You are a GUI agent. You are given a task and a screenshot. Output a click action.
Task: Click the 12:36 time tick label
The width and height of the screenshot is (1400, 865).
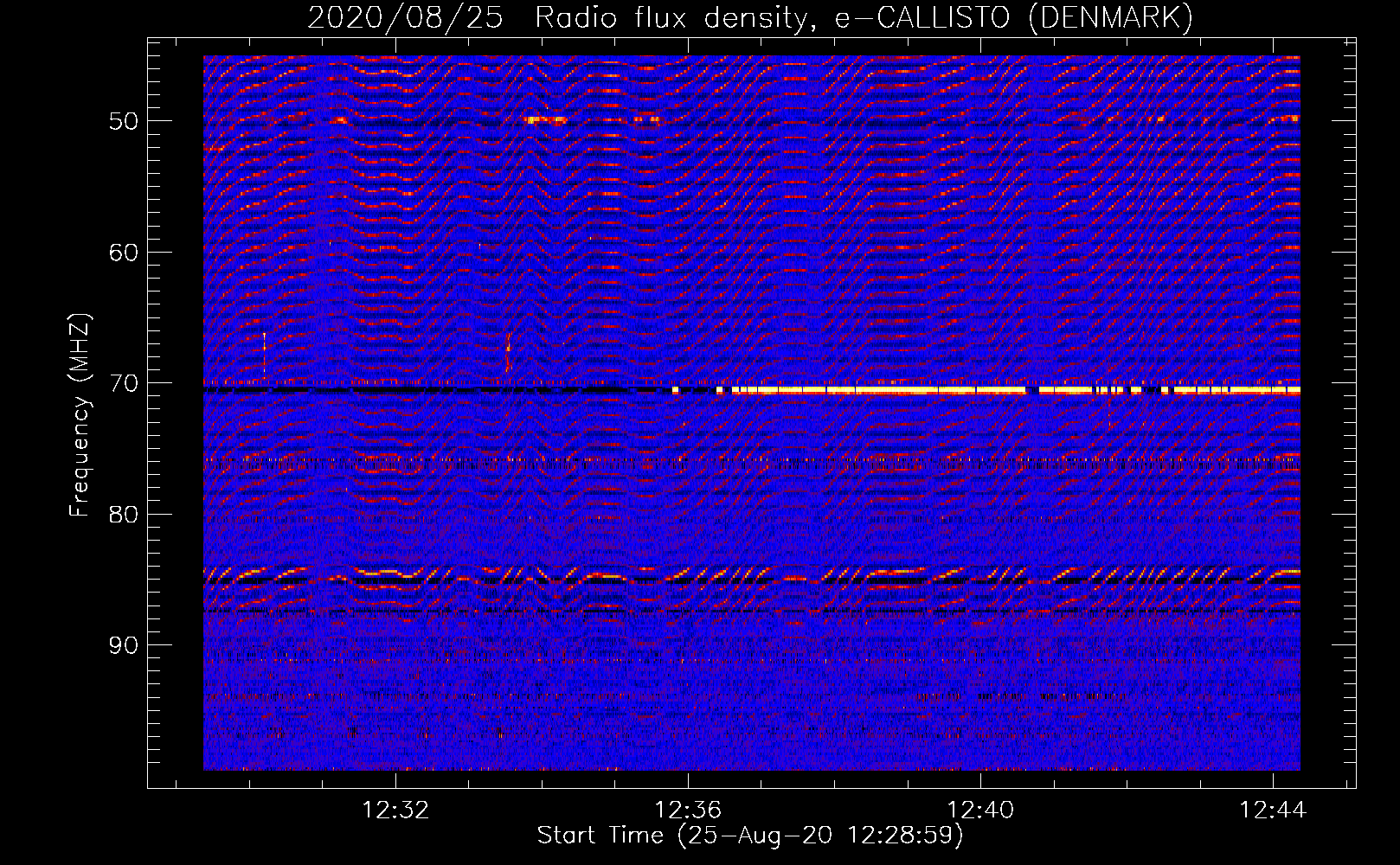pos(688,811)
